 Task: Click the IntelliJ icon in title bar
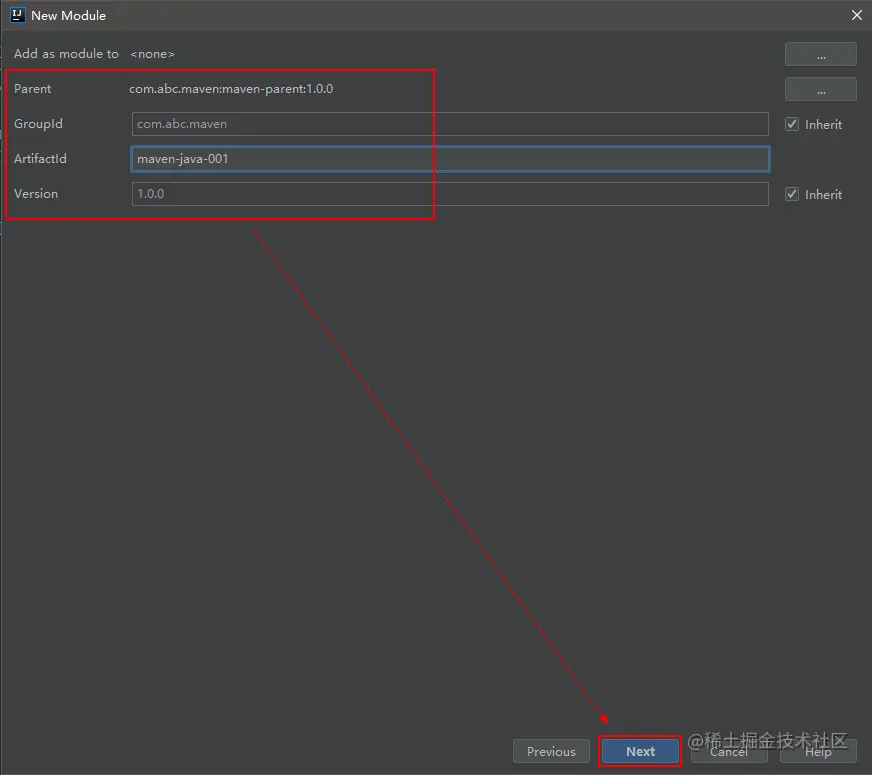click(18, 15)
